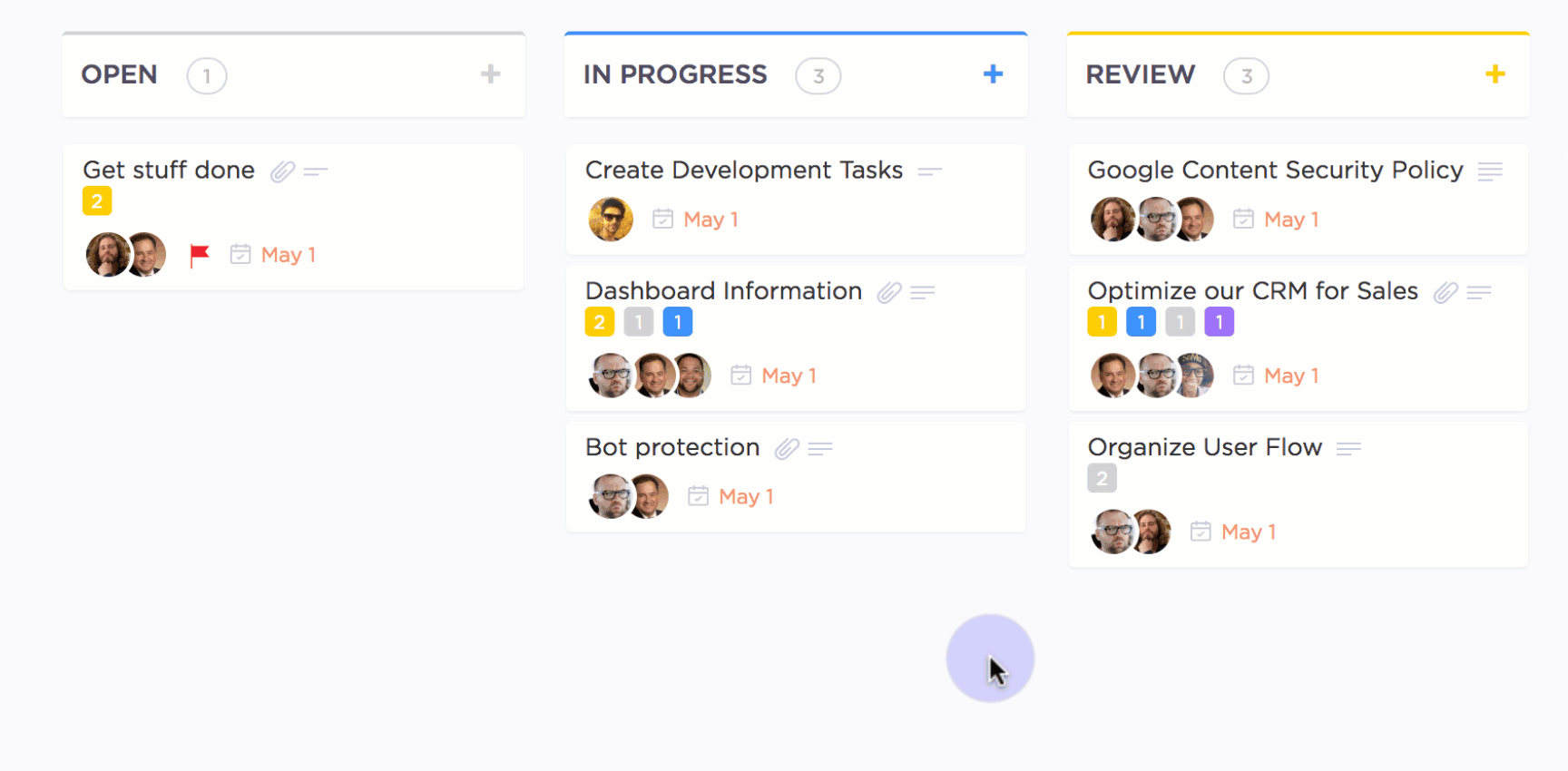
Task: Open description icon on Google Content Security Policy
Action: point(1489,171)
